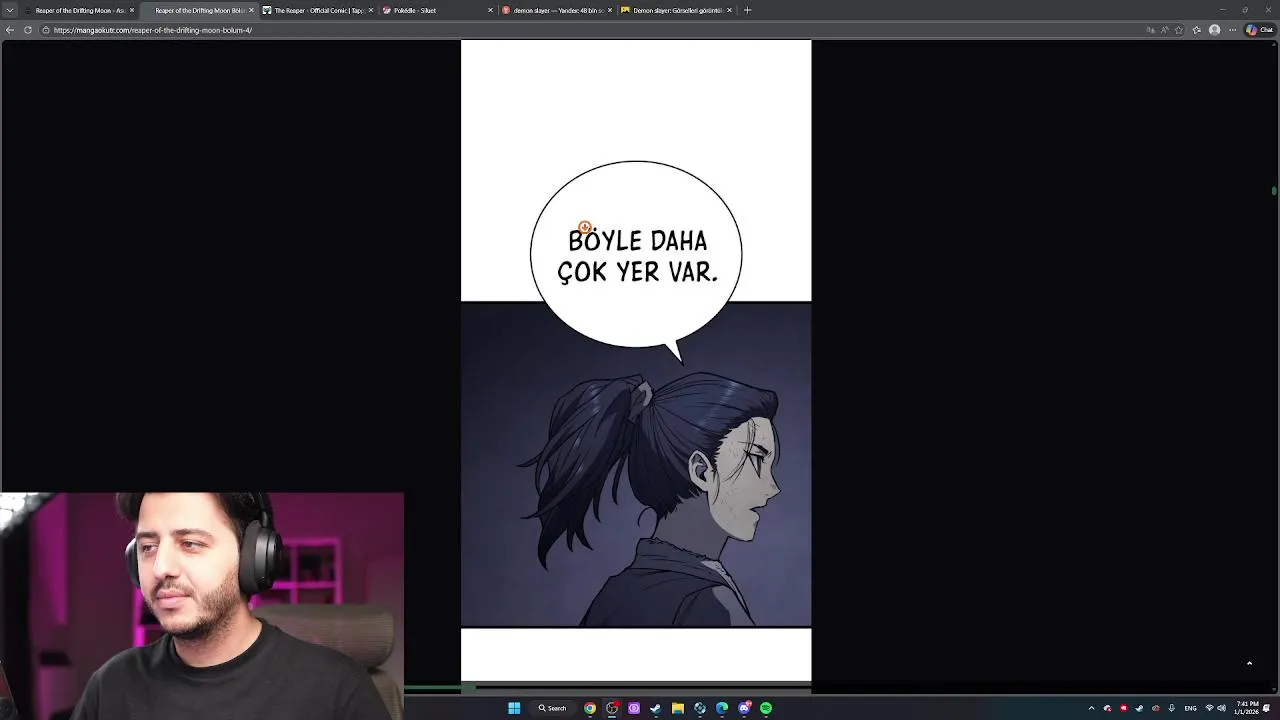The width and height of the screenshot is (1280, 720).
Task: Click the manga panel image
Action: (x=636, y=464)
